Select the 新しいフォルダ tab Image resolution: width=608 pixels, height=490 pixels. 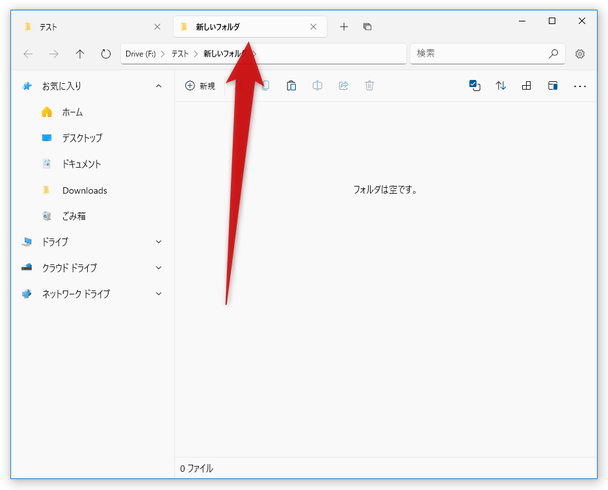pos(250,27)
